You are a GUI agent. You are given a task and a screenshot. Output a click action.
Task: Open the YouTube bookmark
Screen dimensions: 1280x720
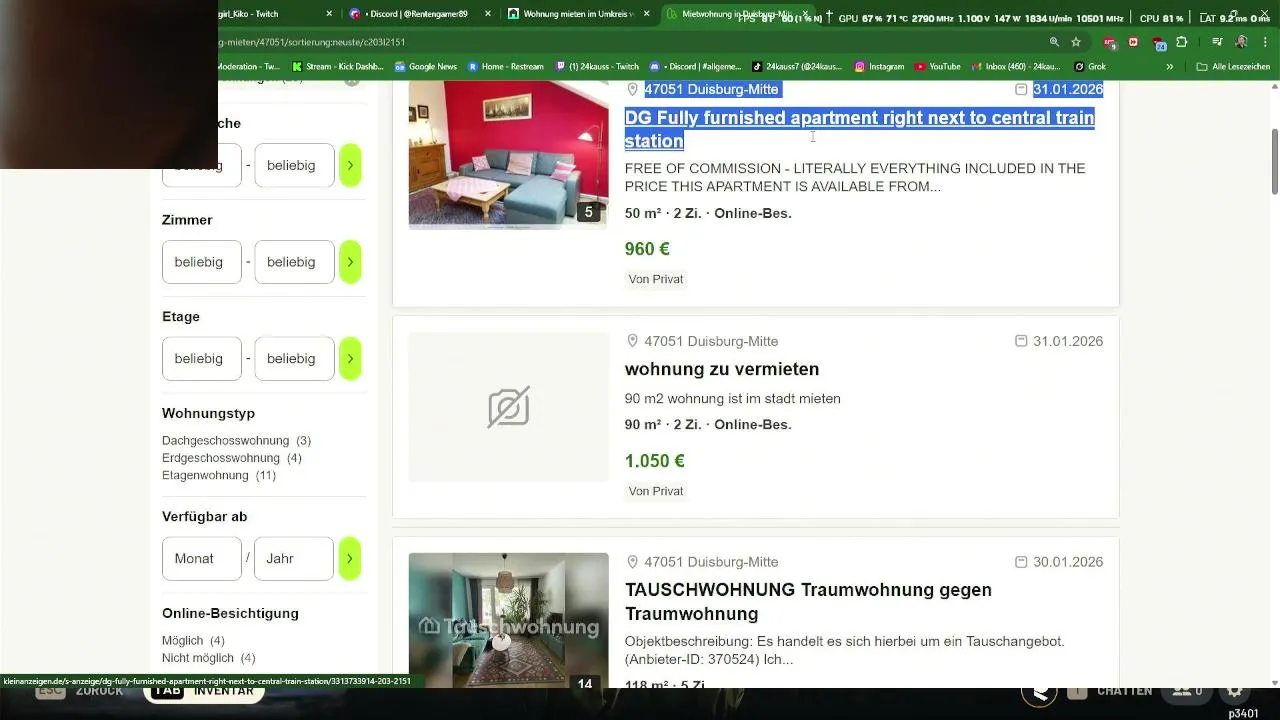[x=938, y=66]
